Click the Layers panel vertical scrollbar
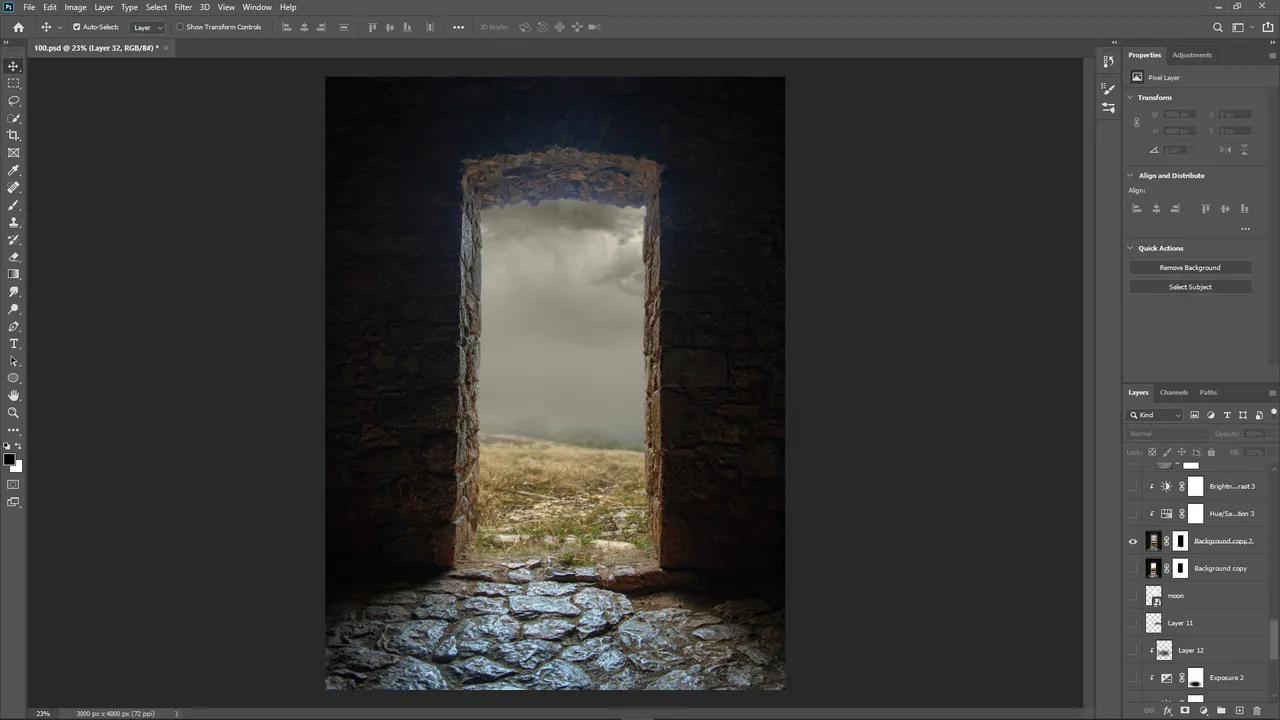 (x=1273, y=637)
